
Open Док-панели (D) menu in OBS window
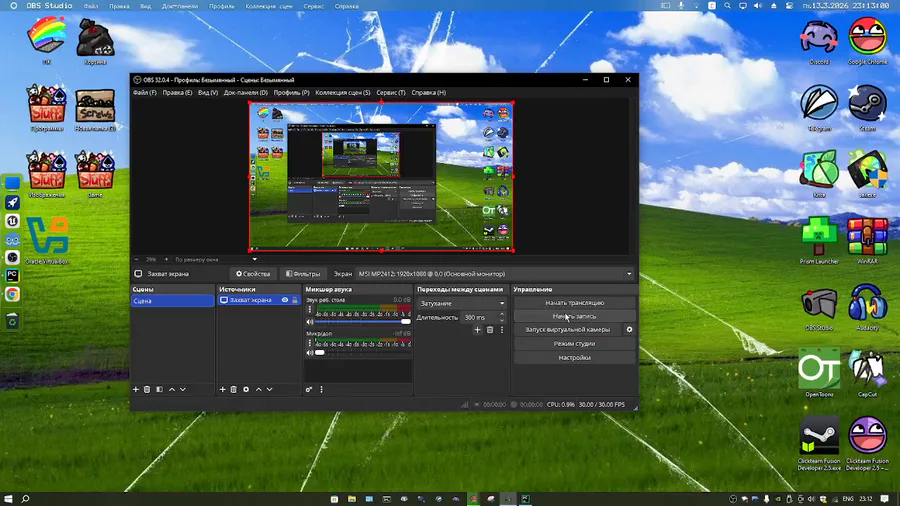coord(246,92)
